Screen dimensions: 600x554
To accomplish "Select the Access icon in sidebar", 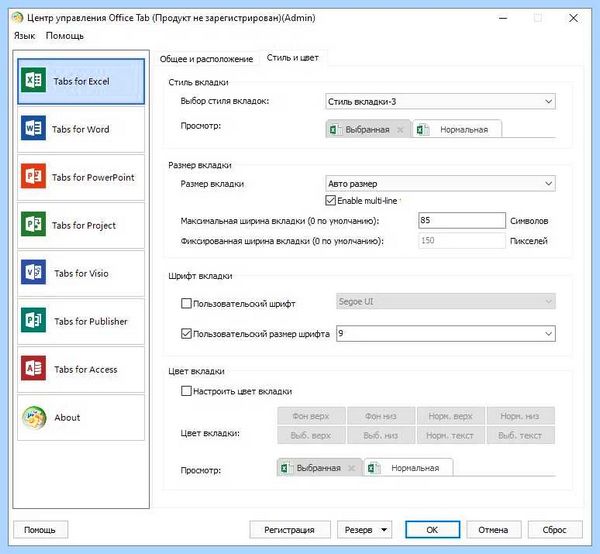I will tap(34, 368).
